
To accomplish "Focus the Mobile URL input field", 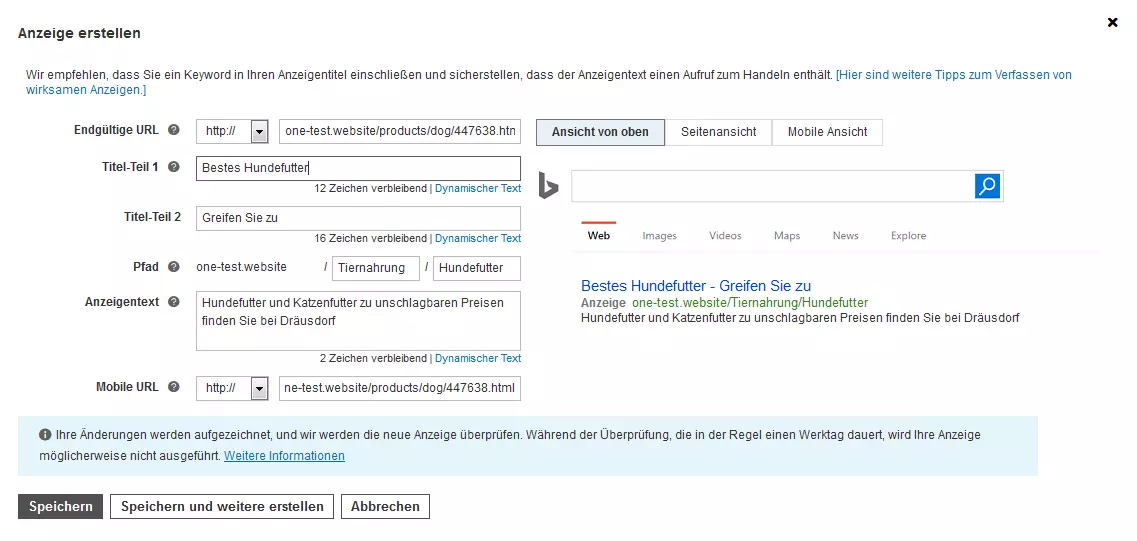I will click(x=400, y=388).
